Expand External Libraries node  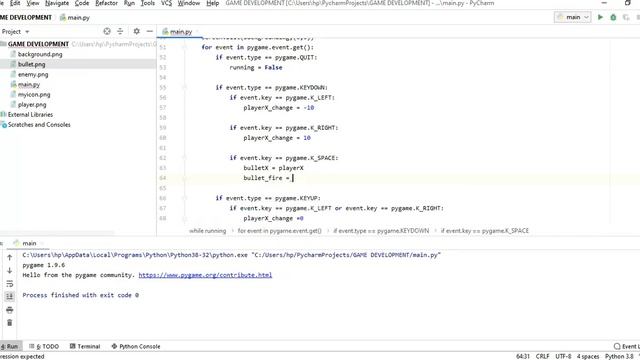coord(30,115)
